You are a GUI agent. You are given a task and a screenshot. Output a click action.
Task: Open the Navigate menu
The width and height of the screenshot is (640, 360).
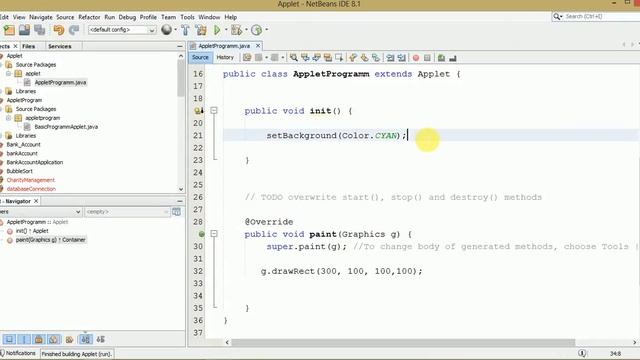pos(41,17)
